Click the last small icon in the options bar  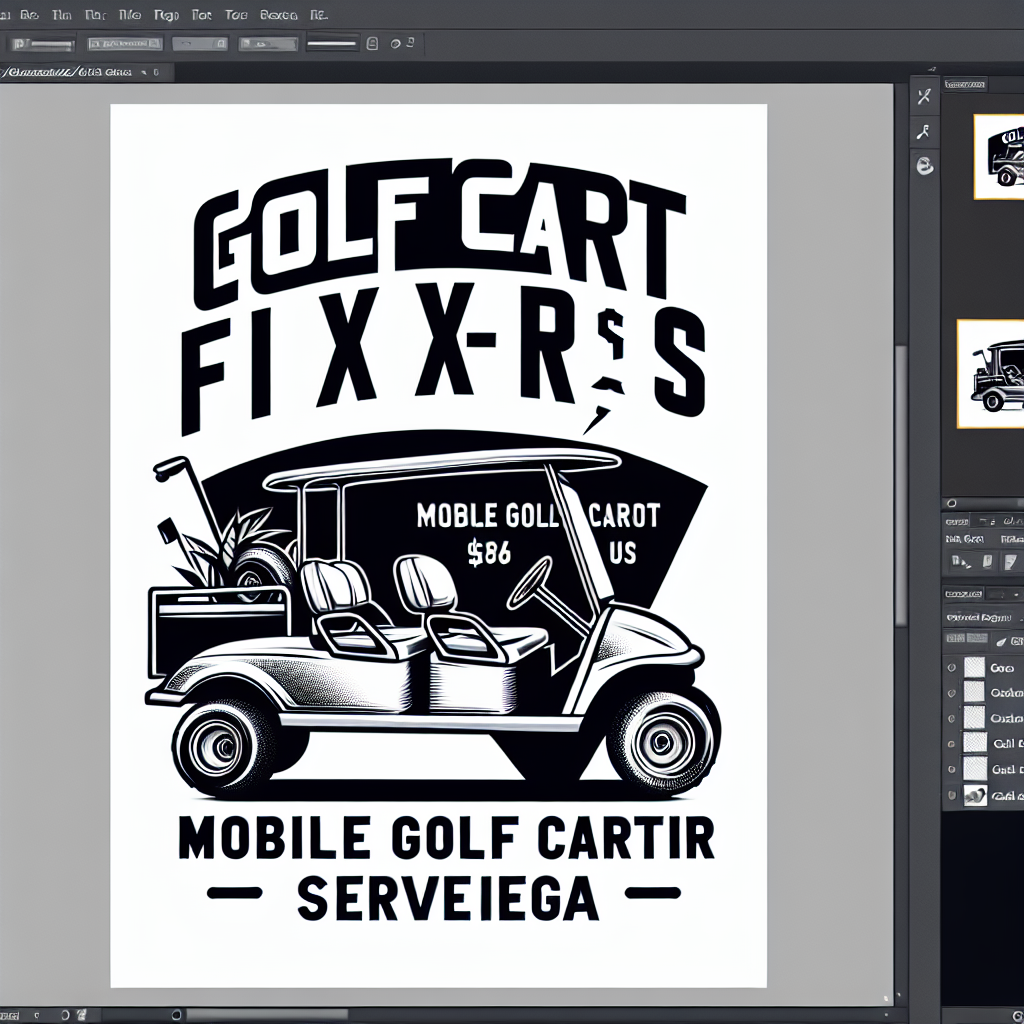[x=410, y=42]
